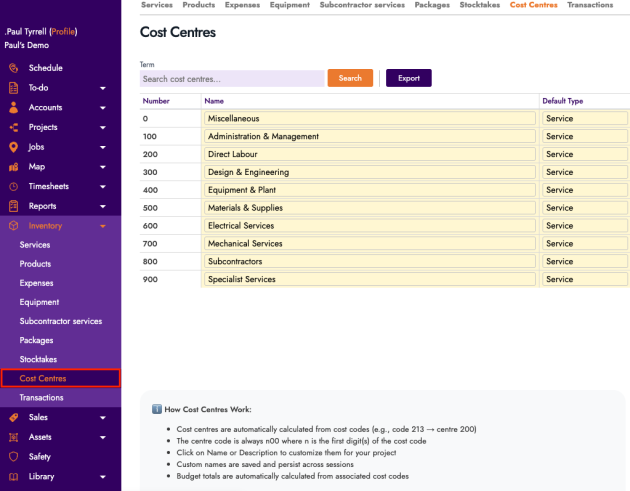Click the Schedule calendar icon in sidebar
Image resolution: width=630 pixels, height=491 pixels.
point(13,68)
